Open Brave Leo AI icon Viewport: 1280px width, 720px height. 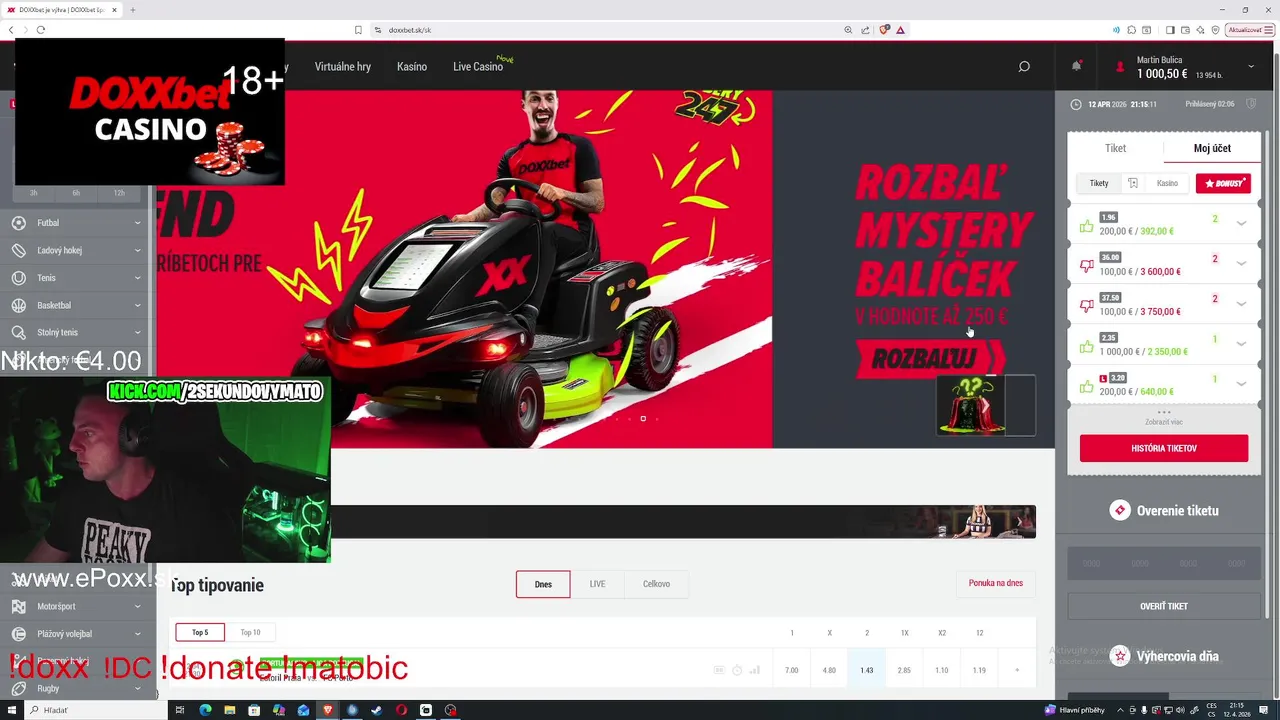pos(1201,30)
